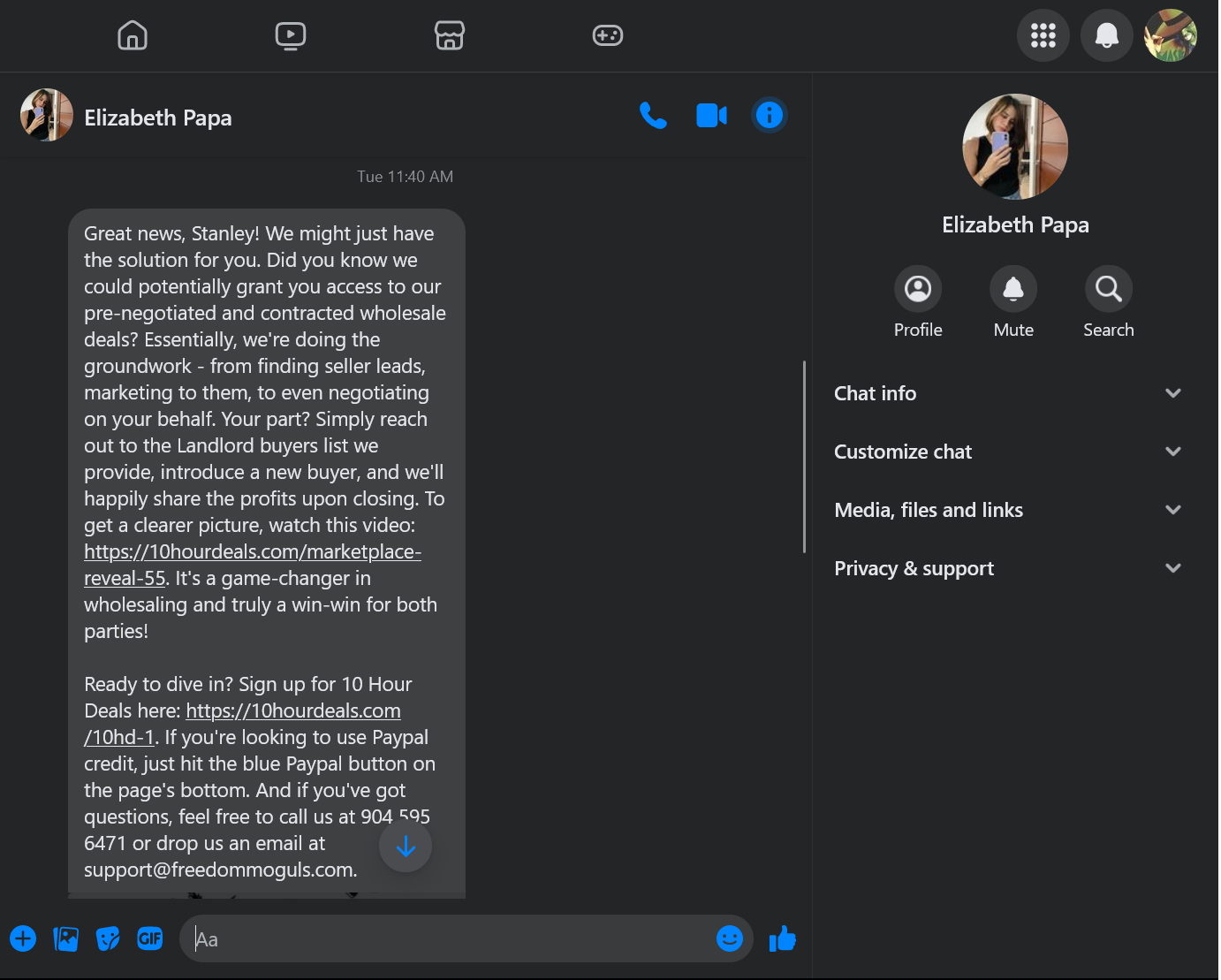The width and height of the screenshot is (1221, 980).
Task: Mute this conversation
Action: 1013,302
